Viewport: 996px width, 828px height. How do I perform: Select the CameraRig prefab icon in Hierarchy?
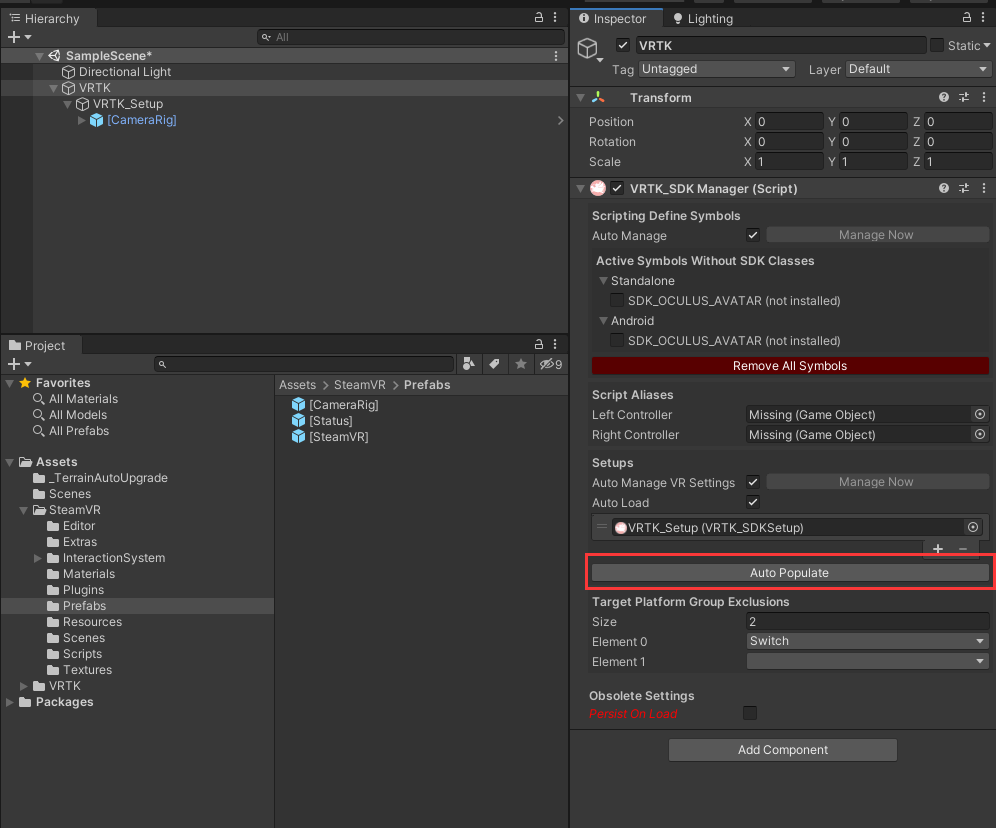(97, 120)
